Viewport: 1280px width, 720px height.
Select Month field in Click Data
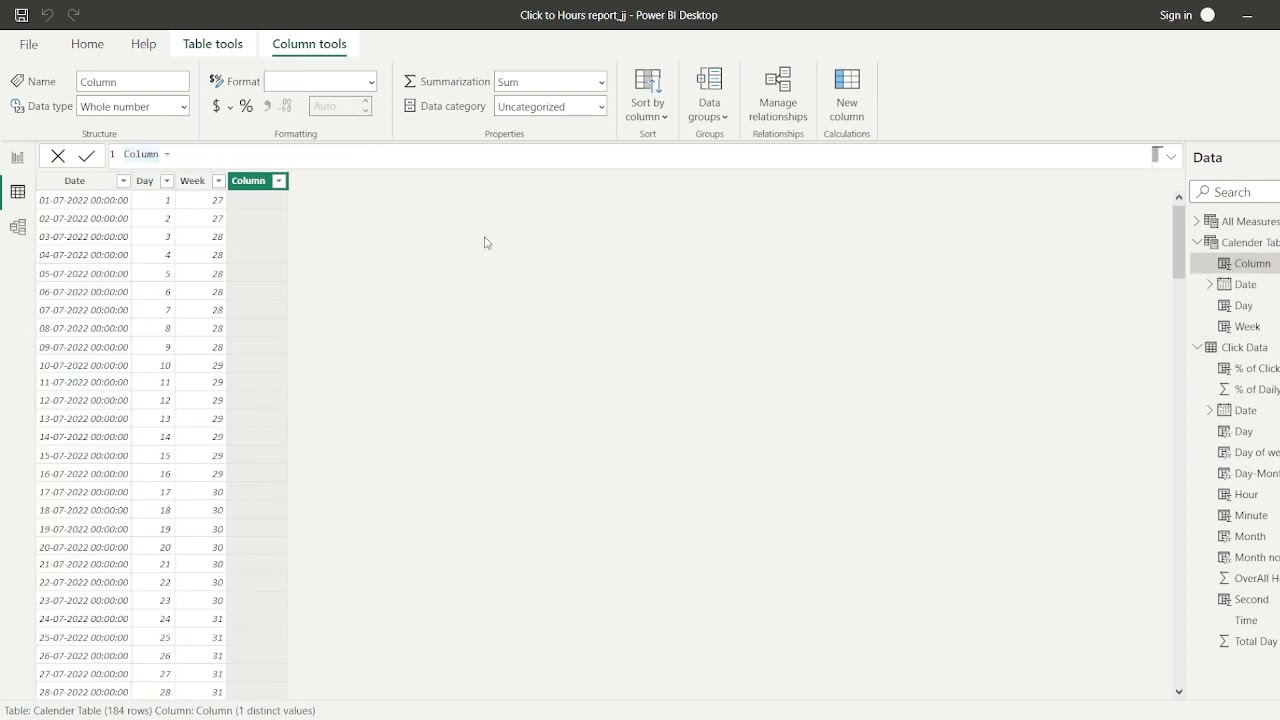(x=1250, y=536)
